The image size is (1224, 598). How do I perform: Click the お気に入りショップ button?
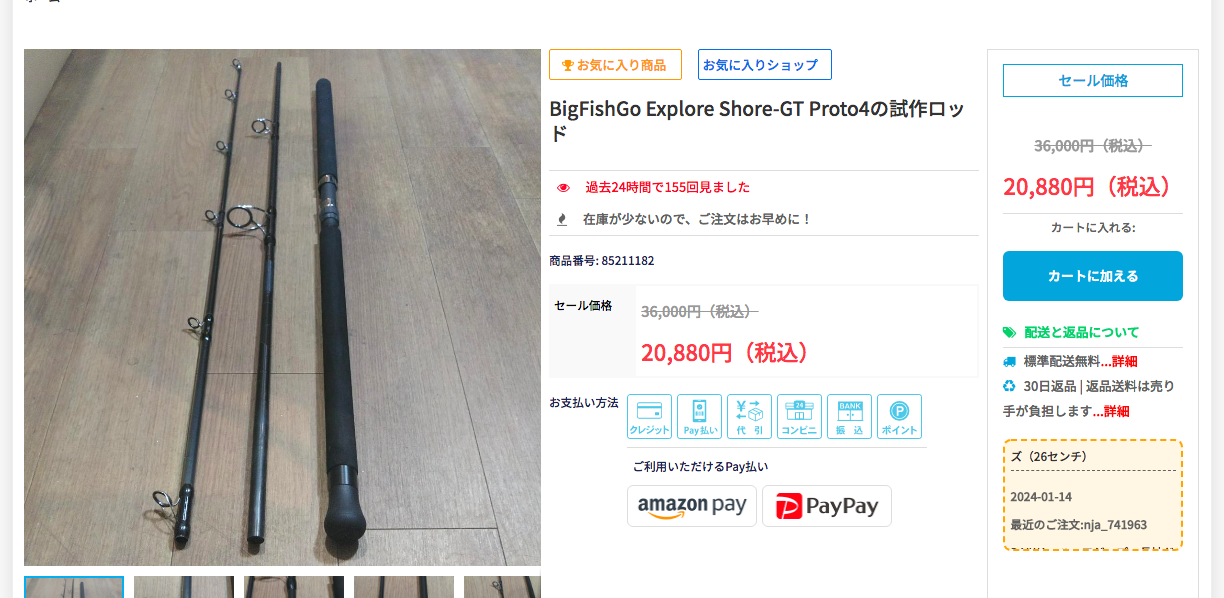765,65
